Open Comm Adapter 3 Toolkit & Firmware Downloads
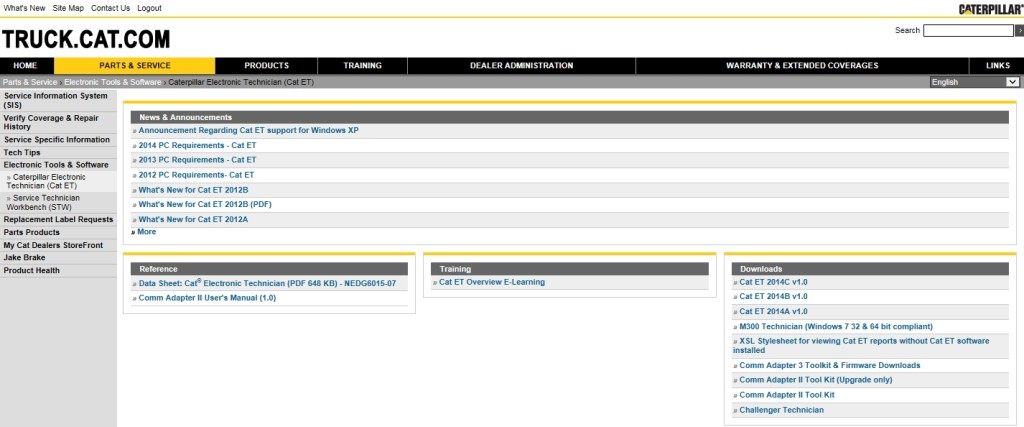This screenshot has width=1024, height=427. pyautogui.click(x=829, y=366)
